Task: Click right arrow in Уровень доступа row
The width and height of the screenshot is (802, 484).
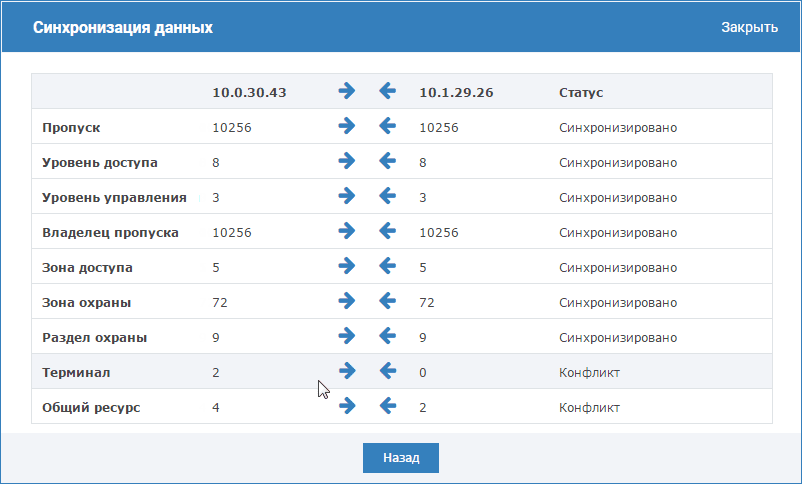Action: pos(347,161)
